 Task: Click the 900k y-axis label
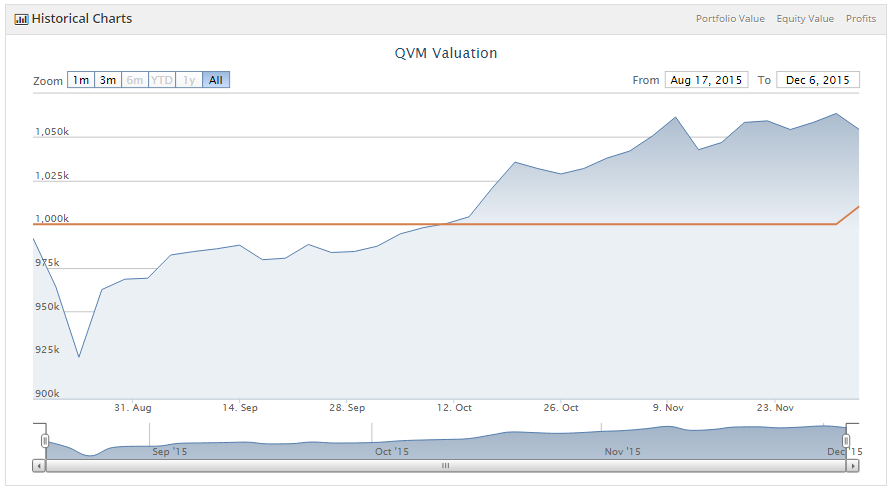click(47, 394)
